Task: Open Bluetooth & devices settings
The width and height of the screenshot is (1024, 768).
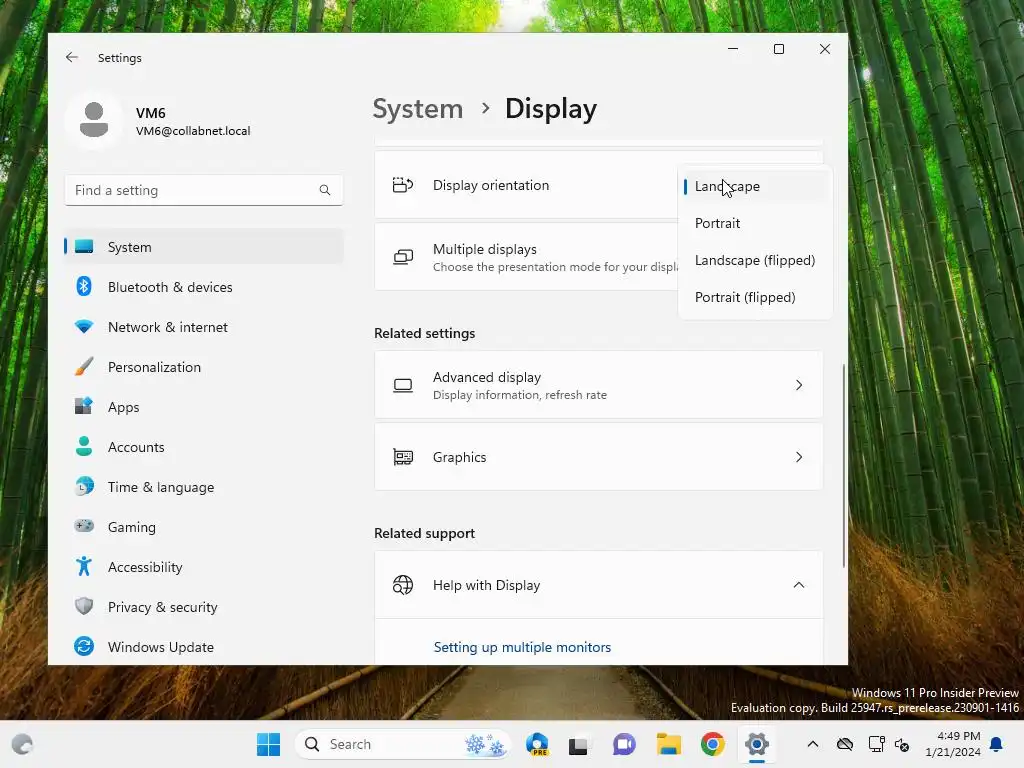Action: [204, 287]
